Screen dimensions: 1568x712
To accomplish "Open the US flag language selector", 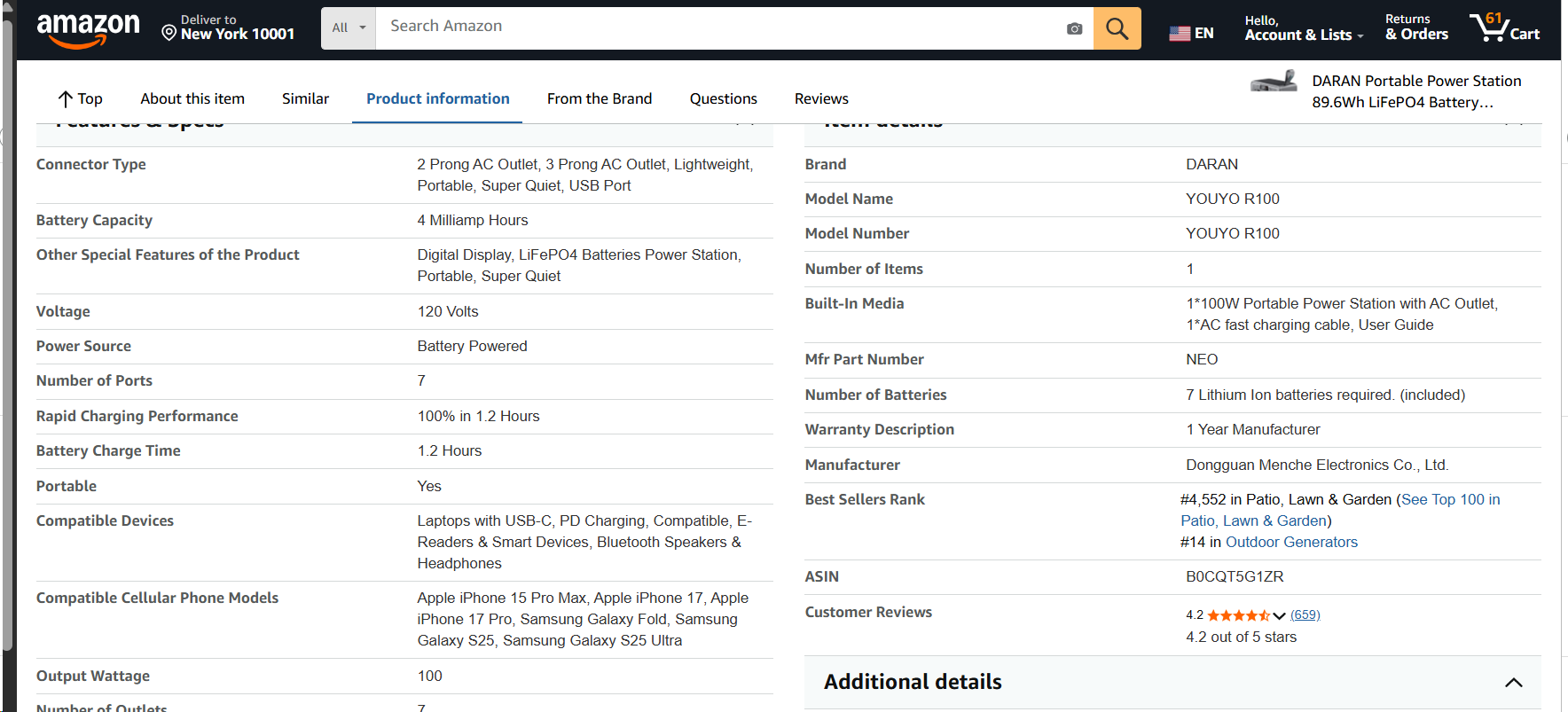I will pos(1191,34).
